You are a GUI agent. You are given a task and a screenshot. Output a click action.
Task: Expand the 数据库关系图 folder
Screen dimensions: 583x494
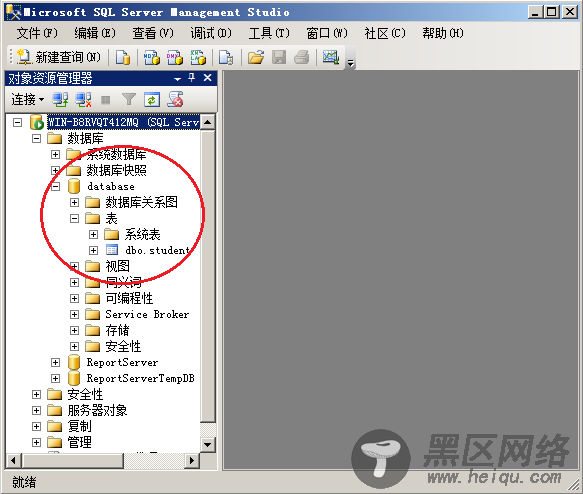(74, 203)
